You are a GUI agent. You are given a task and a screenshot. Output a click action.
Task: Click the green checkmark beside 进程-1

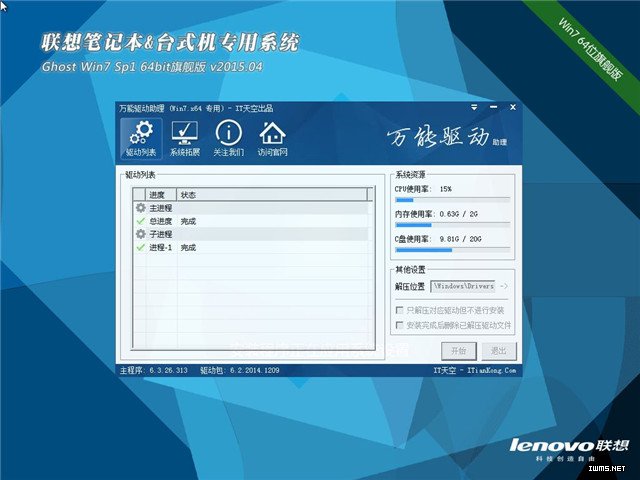click(x=141, y=247)
